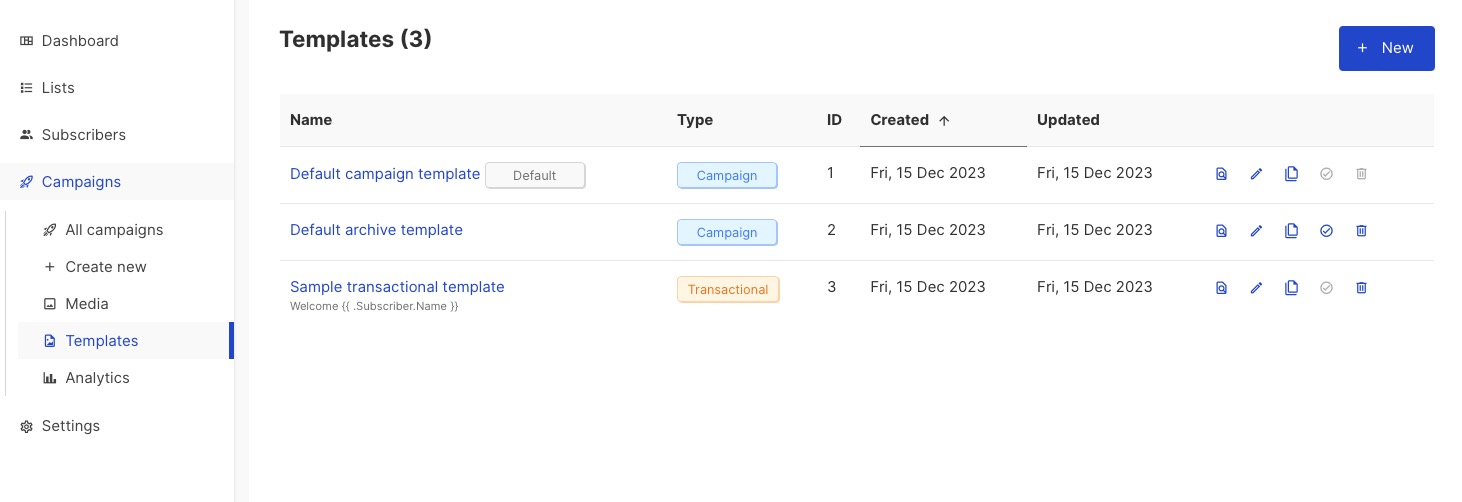This screenshot has height=502, width=1462.
Task: Click the Transactional type tag
Action: (x=728, y=289)
